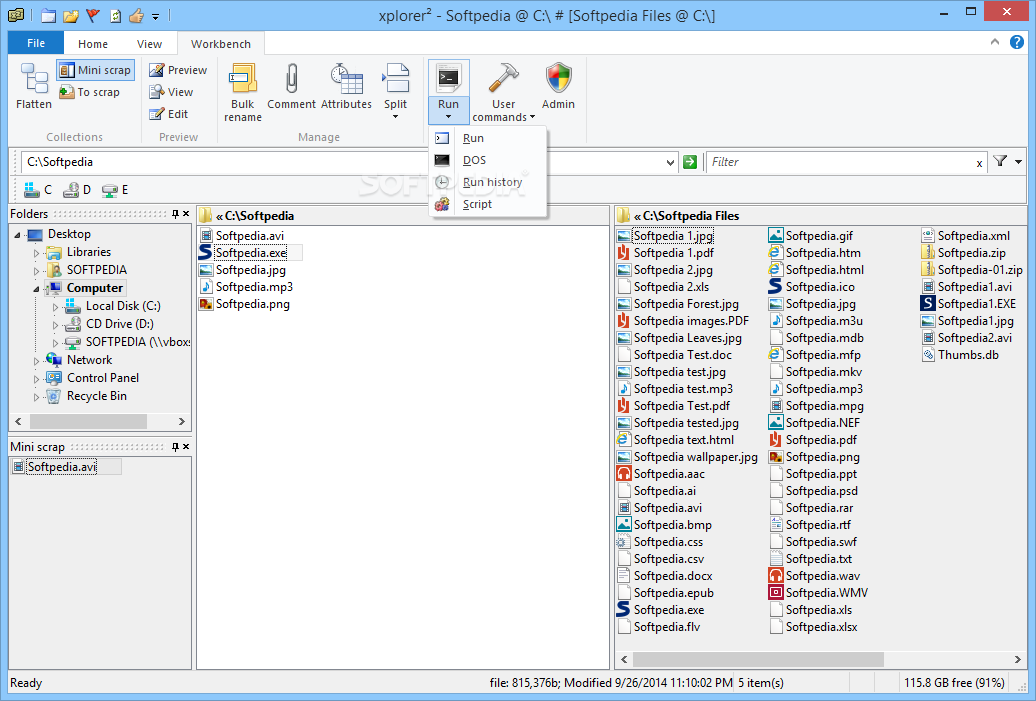This screenshot has width=1036, height=701.
Task: Select the Workbench ribbon tab
Action: tap(221, 44)
